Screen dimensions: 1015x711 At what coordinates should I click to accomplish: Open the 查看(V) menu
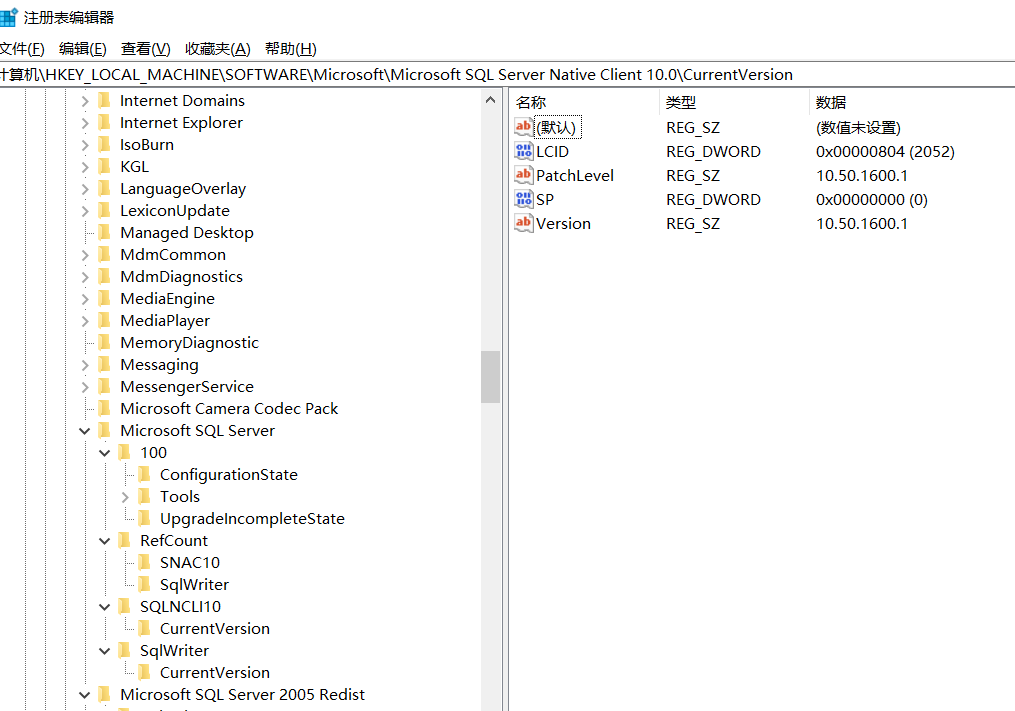pos(145,49)
